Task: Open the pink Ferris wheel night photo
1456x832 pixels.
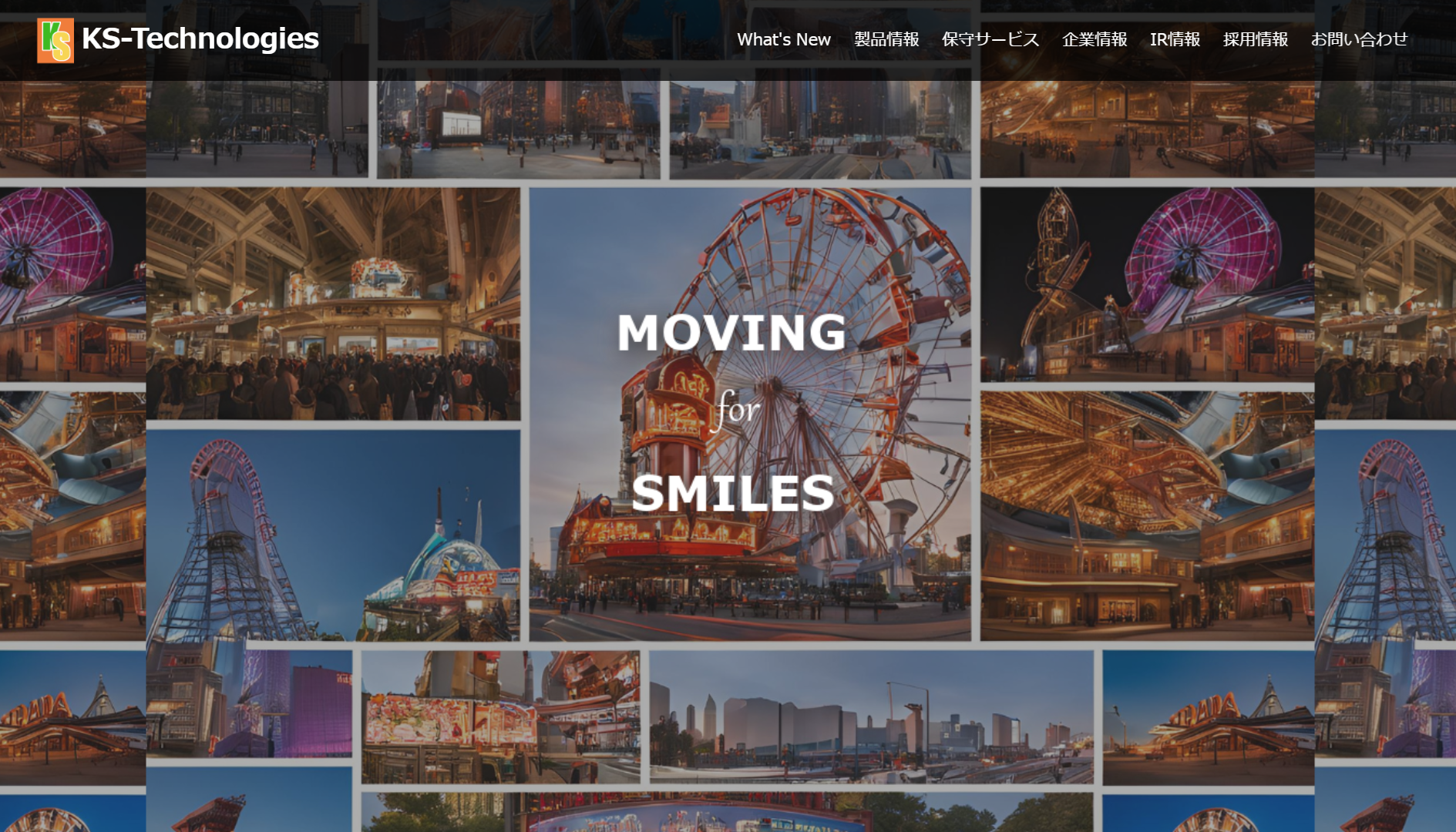Action: (x=1147, y=285)
